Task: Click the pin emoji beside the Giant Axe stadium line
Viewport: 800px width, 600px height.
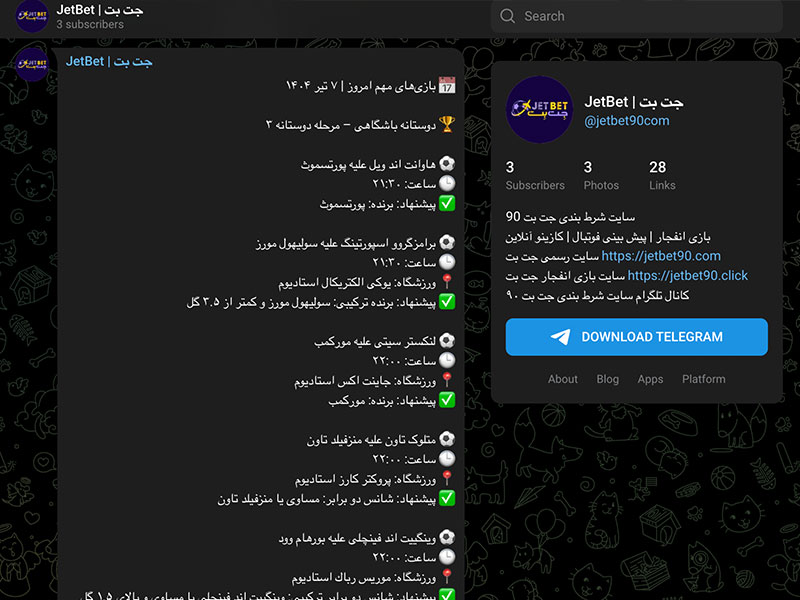Action: (x=447, y=380)
